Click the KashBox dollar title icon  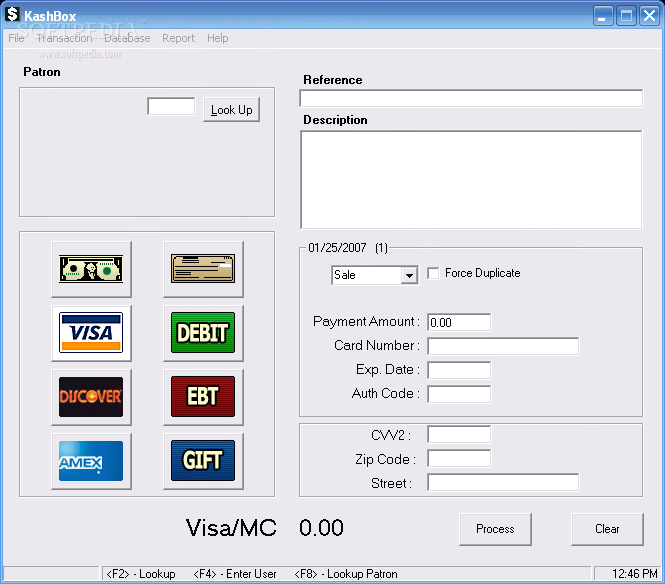[x=12, y=14]
